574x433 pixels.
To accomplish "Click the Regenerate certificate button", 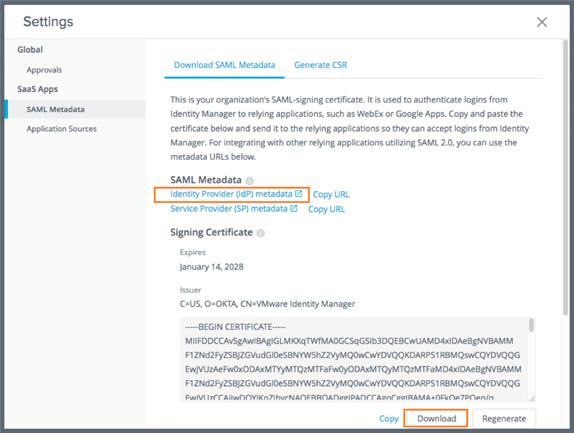I will (x=504, y=418).
